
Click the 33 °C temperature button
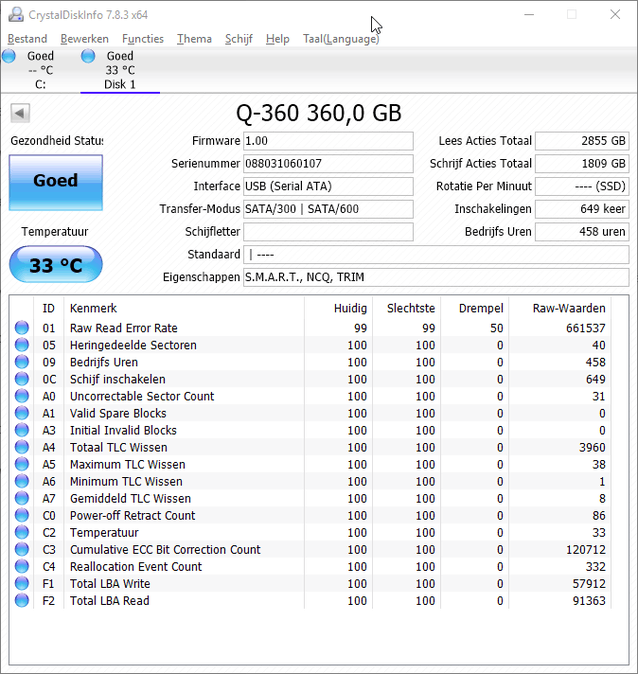pos(56,264)
